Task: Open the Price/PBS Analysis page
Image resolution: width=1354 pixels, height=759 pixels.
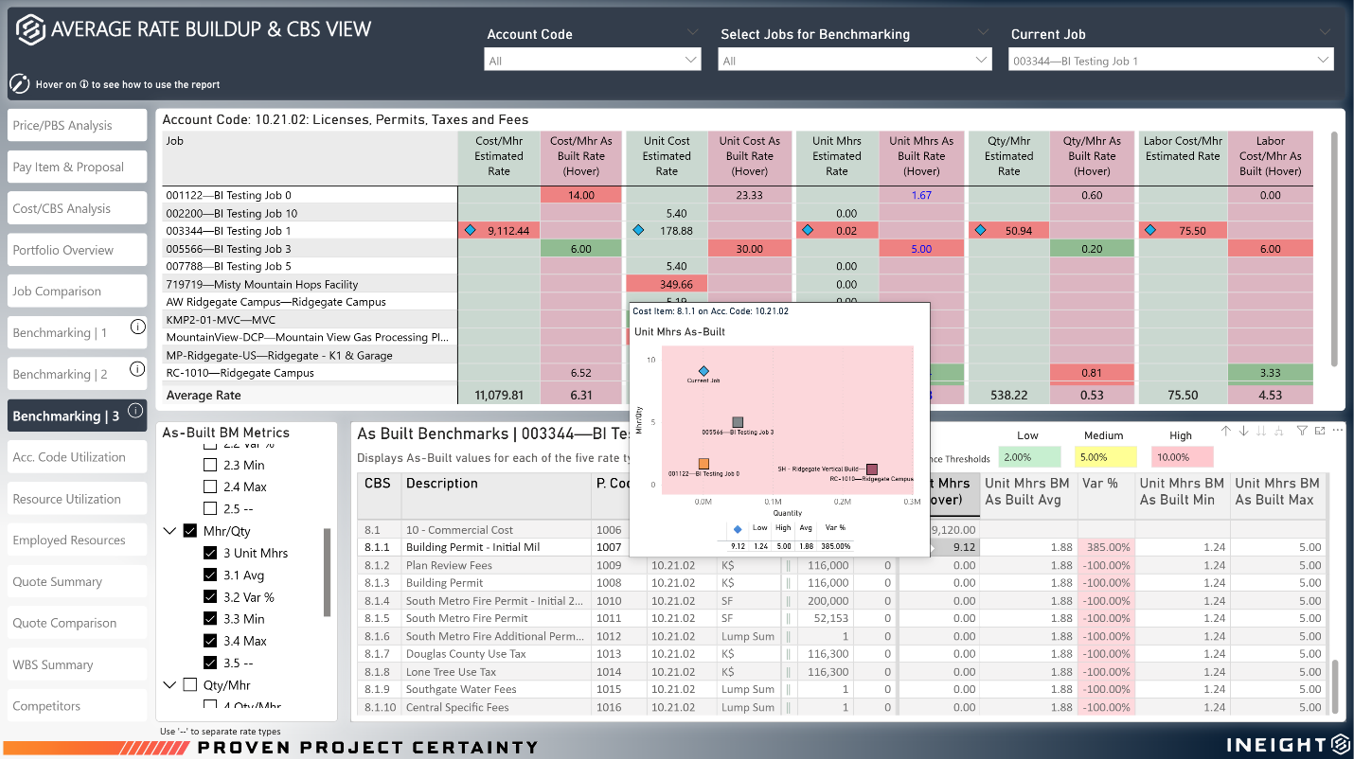Action: (x=77, y=126)
